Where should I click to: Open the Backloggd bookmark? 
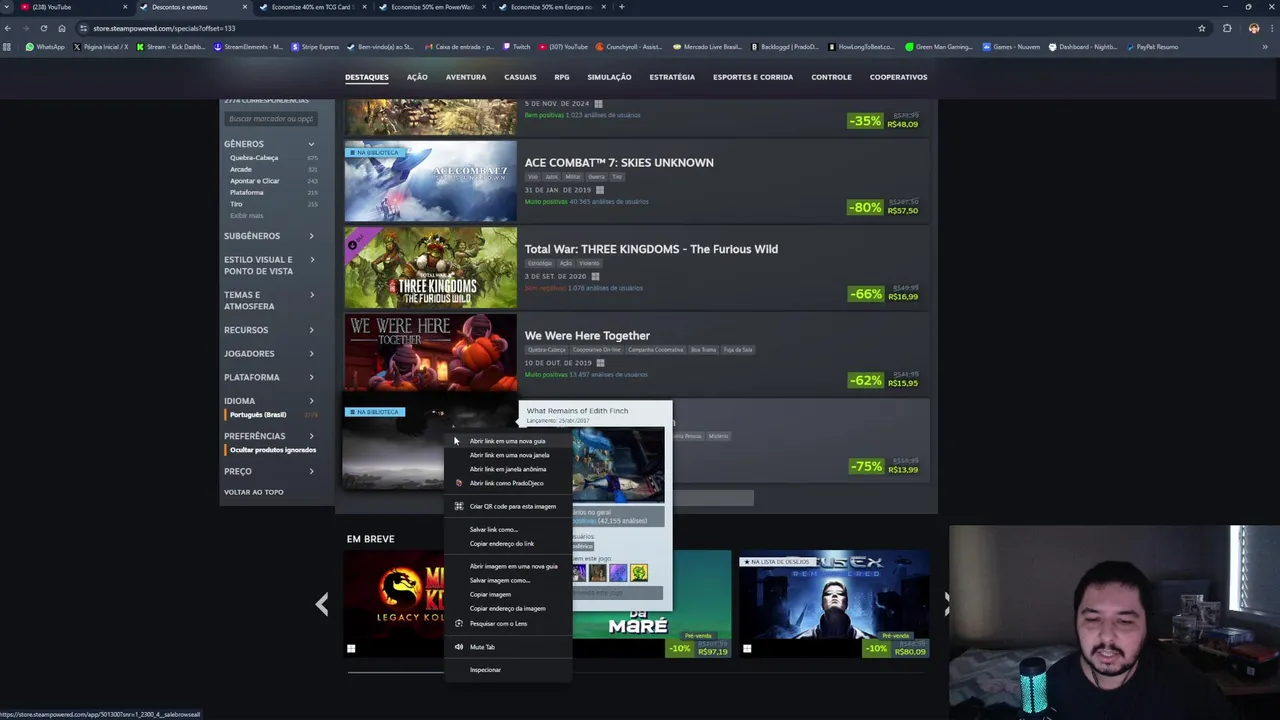coord(785,47)
